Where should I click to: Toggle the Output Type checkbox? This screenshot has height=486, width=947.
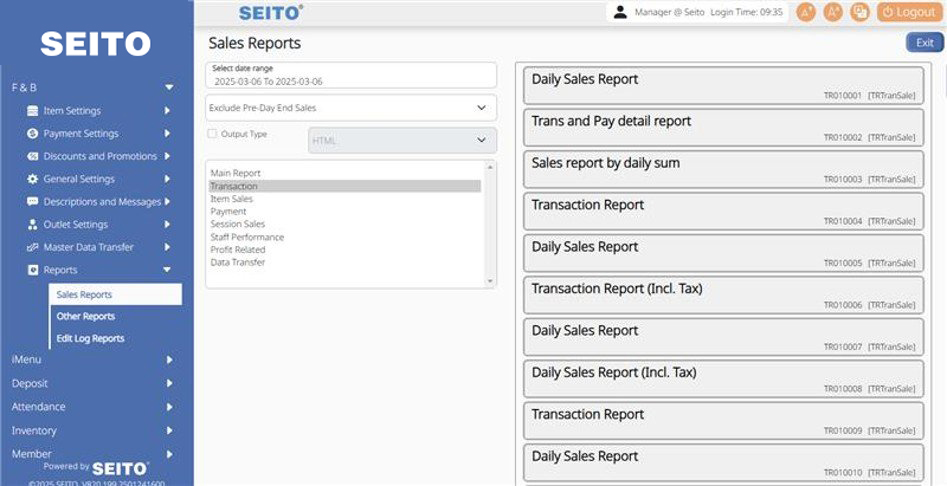click(212, 134)
